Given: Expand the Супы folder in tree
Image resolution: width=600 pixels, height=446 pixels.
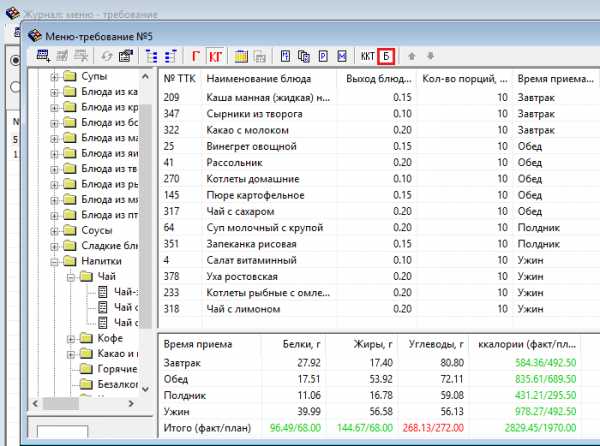Looking at the screenshot, I should pyautogui.click(x=51, y=77).
